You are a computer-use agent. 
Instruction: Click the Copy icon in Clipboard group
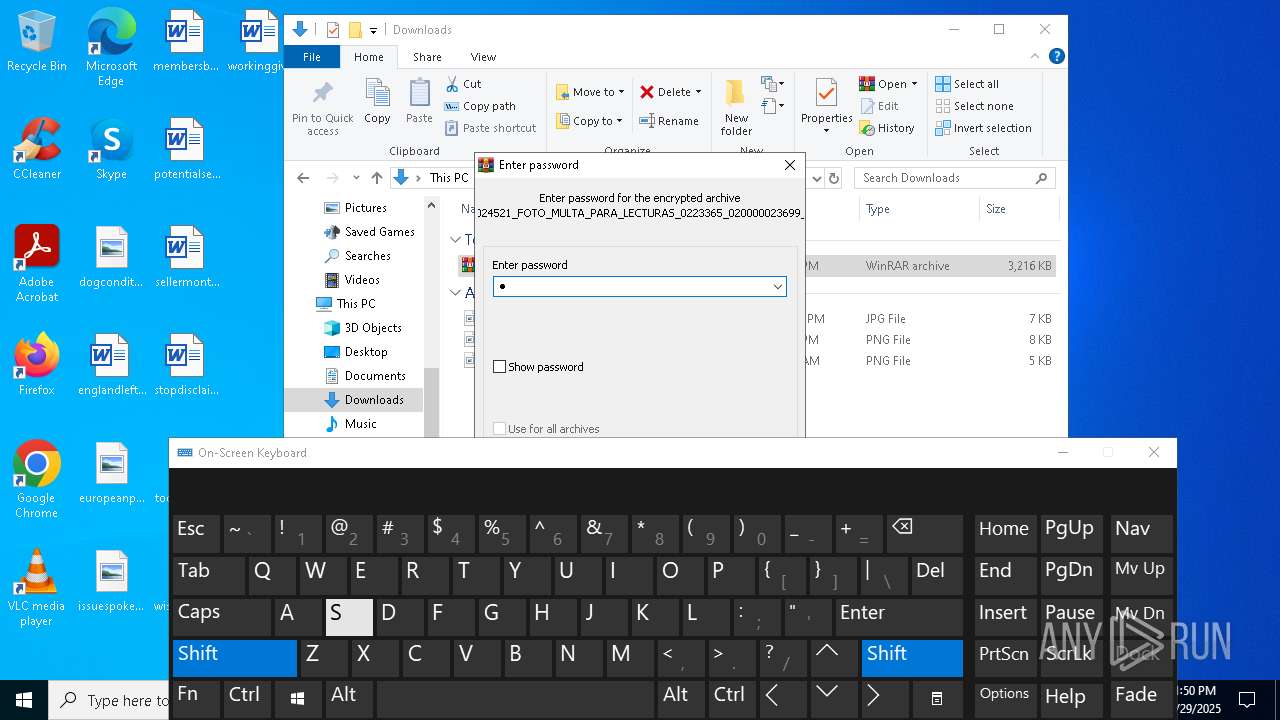(x=377, y=102)
